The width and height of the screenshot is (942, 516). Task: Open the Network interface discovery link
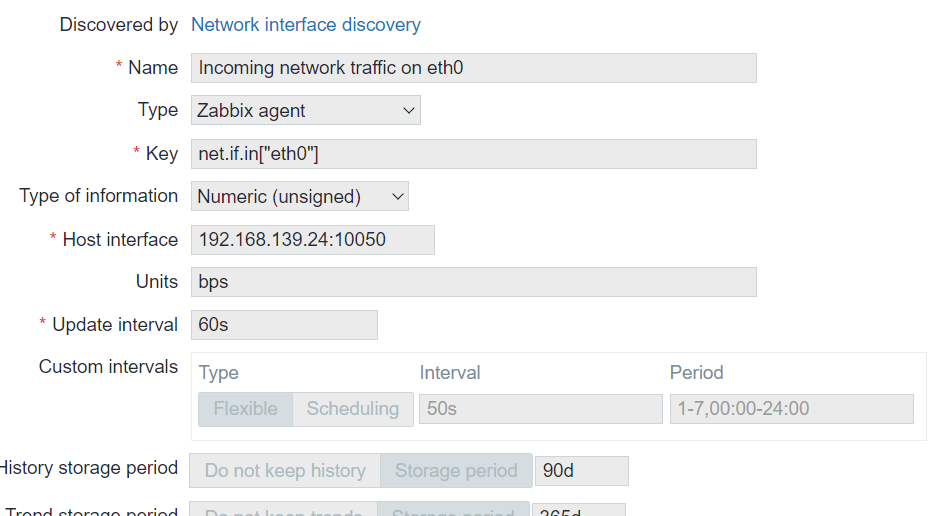(x=305, y=25)
